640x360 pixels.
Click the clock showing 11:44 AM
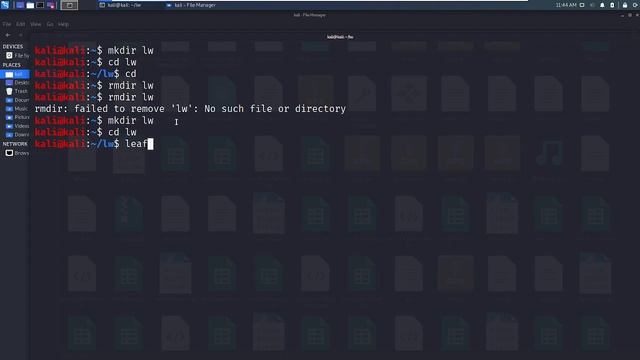(x=566, y=5)
